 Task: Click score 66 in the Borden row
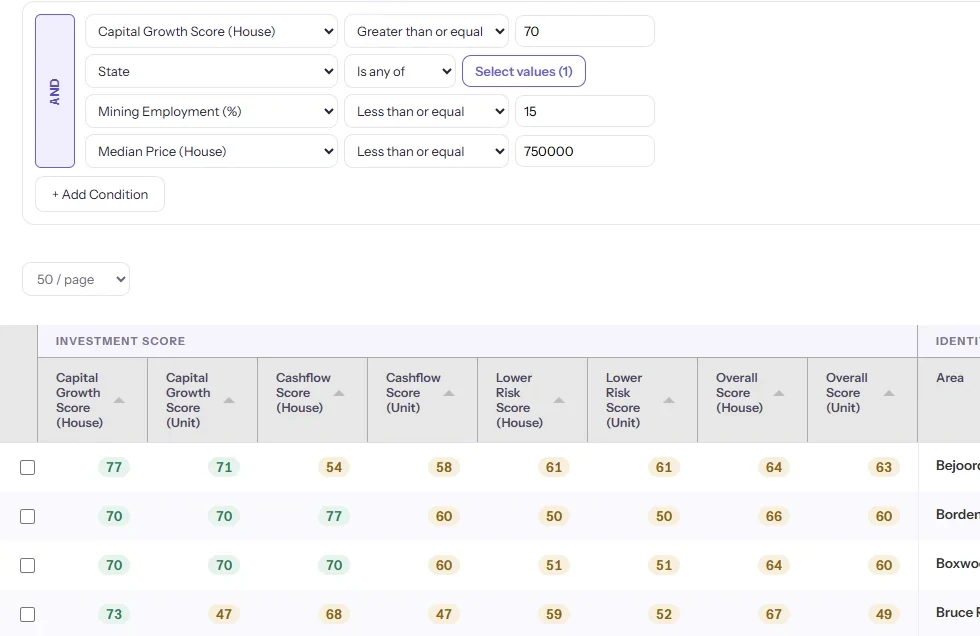coord(774,516)
